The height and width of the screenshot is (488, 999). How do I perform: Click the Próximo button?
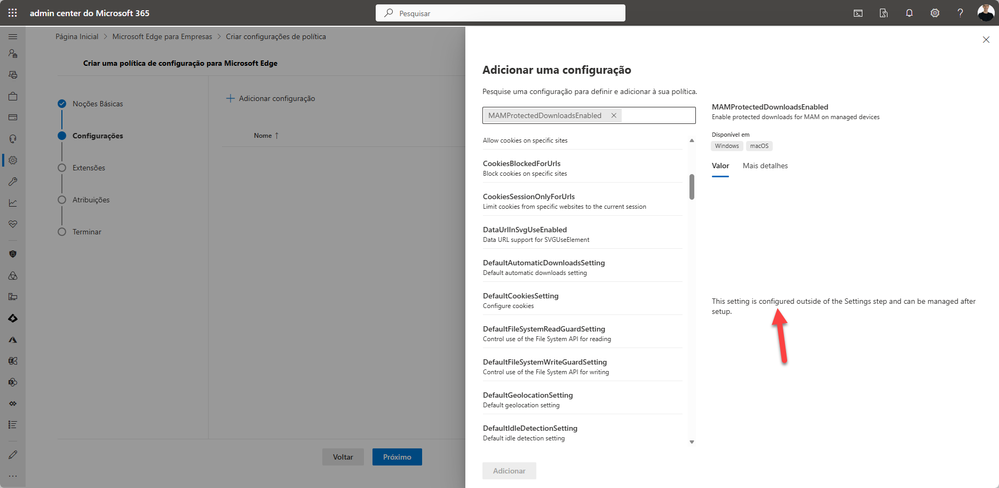point(397,457)
